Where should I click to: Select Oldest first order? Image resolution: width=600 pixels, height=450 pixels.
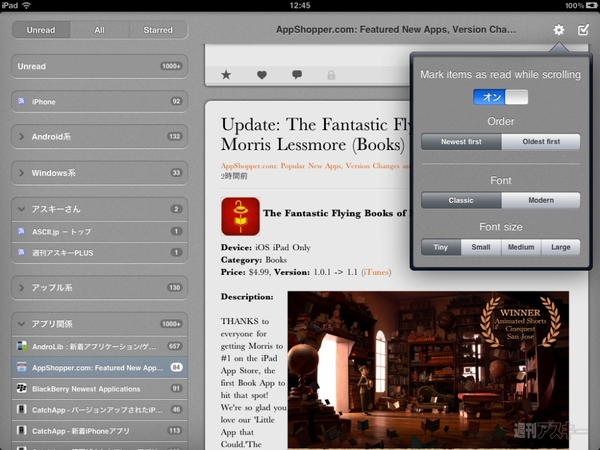(541, 142)
